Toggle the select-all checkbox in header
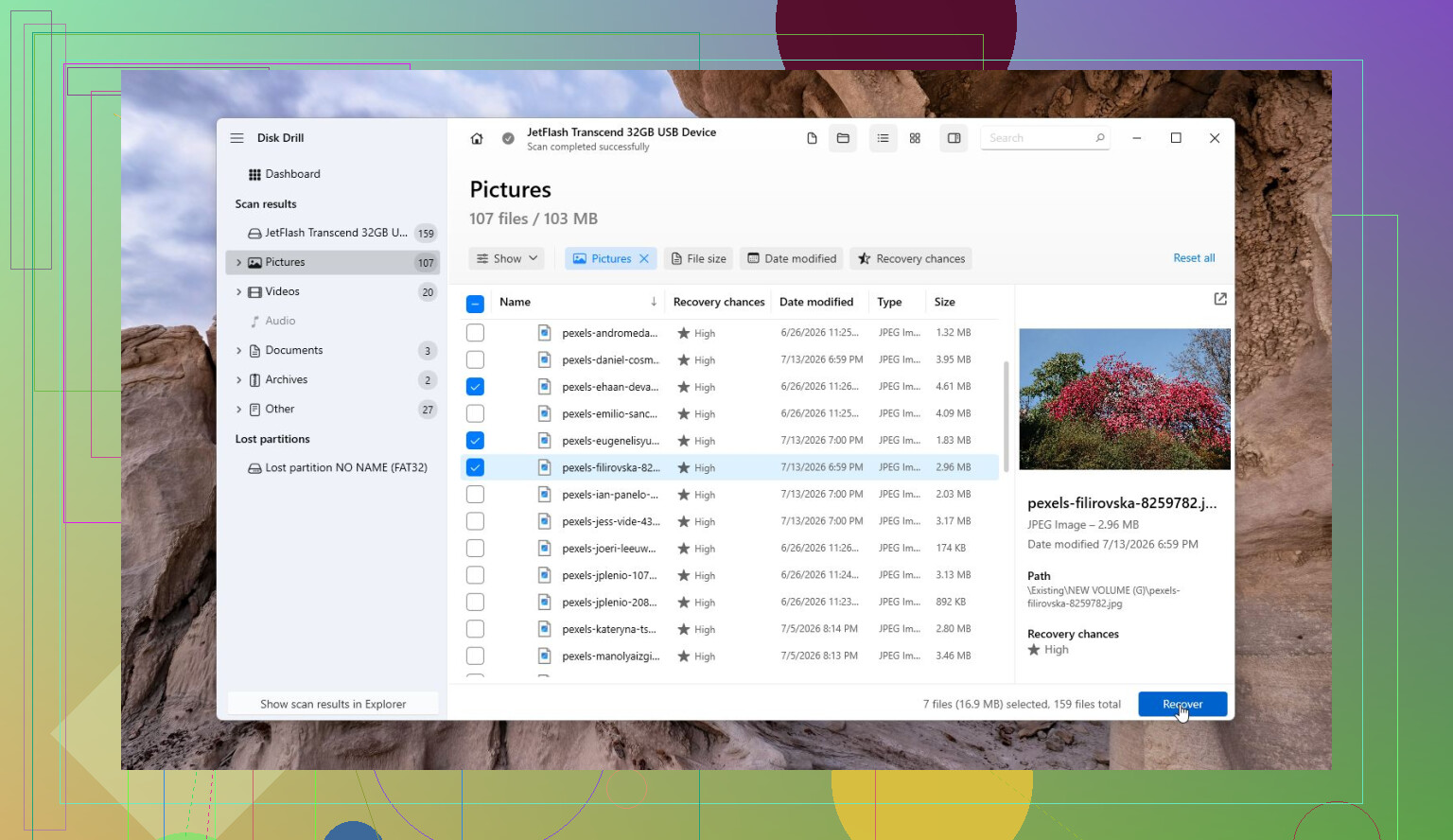 pos(475,304)
